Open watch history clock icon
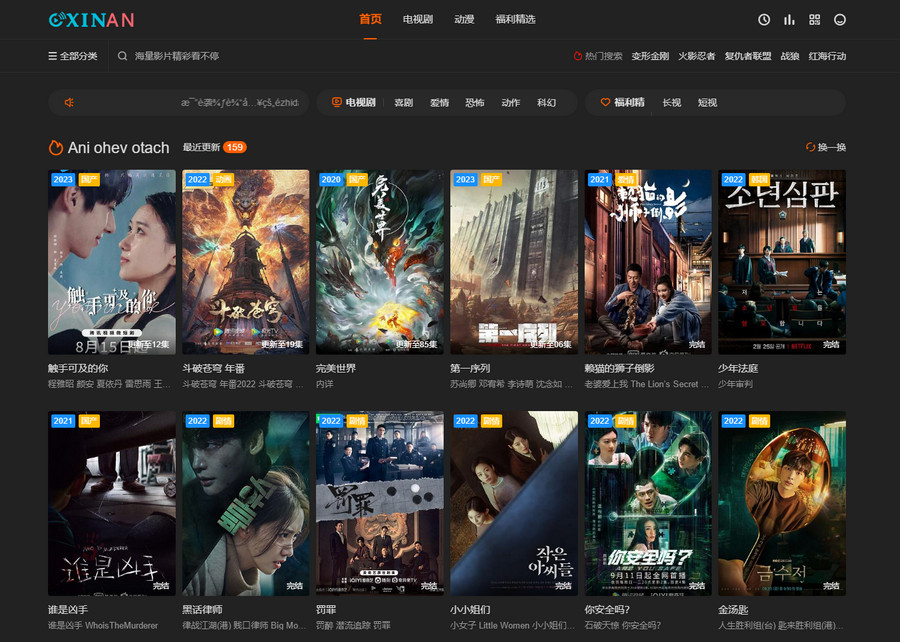The width and height of the screenshot is (900, 642). [x=764, y=19]
